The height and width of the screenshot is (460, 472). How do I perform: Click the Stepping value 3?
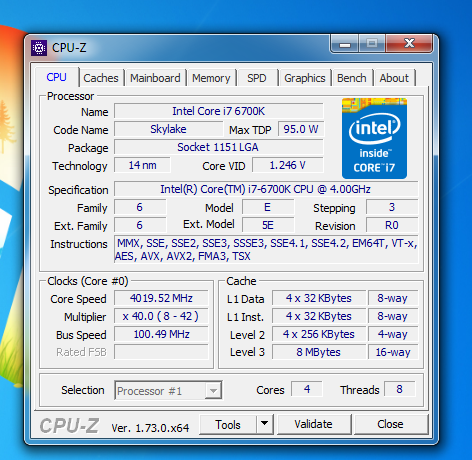392,207
